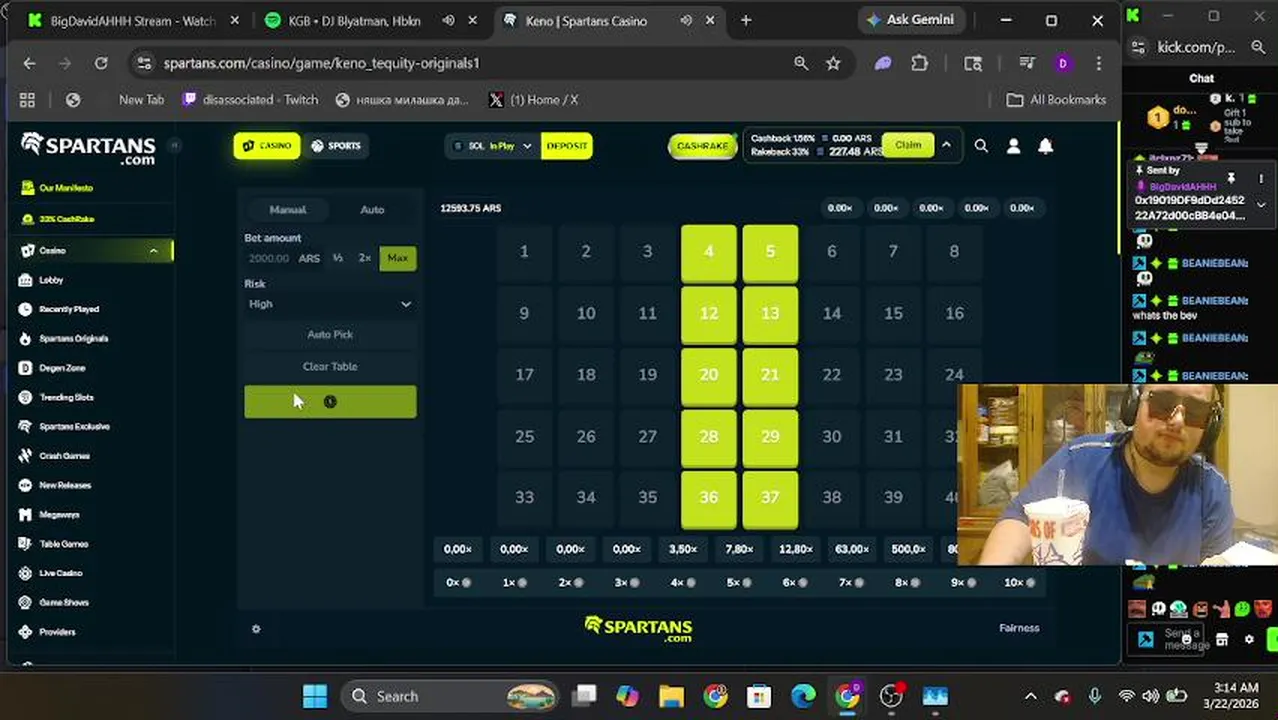Switch to the Sports top tab
1278x720 pixels.
(336, 146)
